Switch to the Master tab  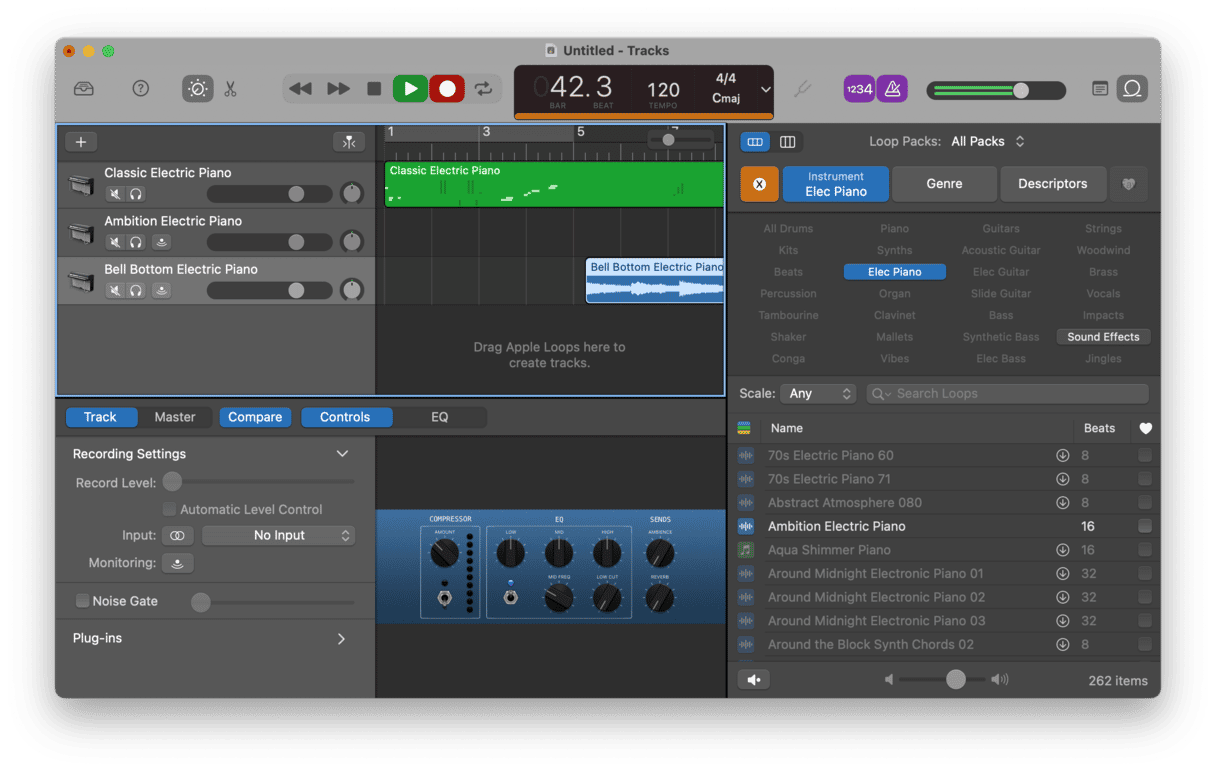175,417
